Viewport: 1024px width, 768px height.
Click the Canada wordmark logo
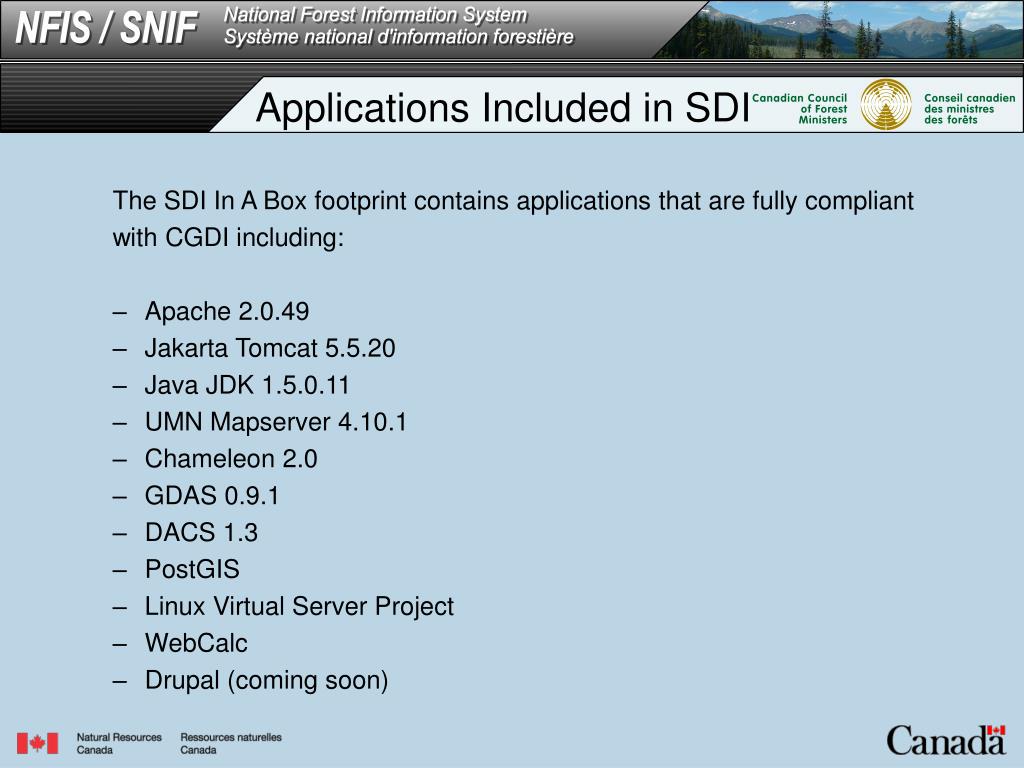click(x=946, y=741)
